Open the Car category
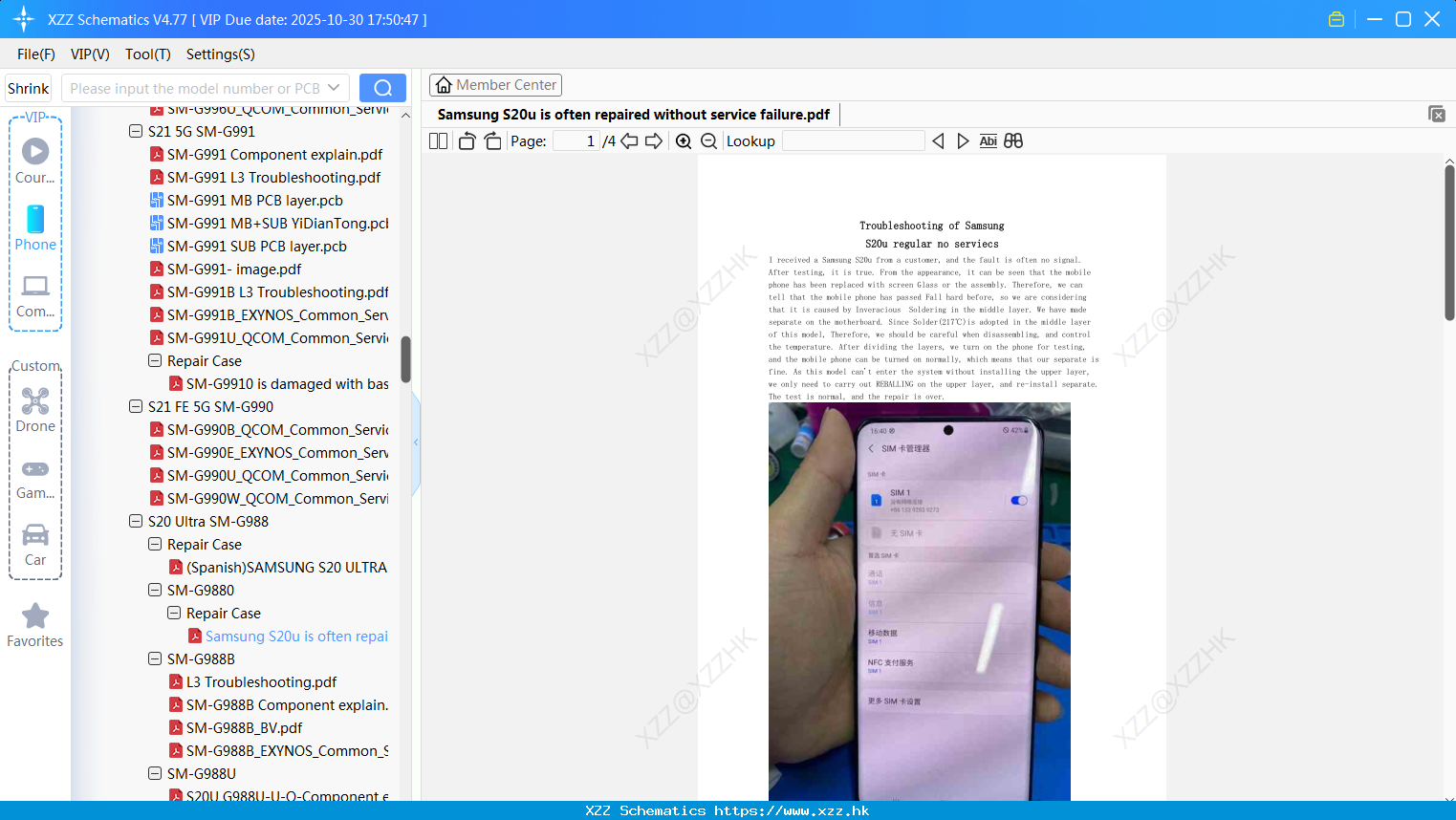Screen dimensions: 1456x820 pyautogui.click(x=35, y=544)
